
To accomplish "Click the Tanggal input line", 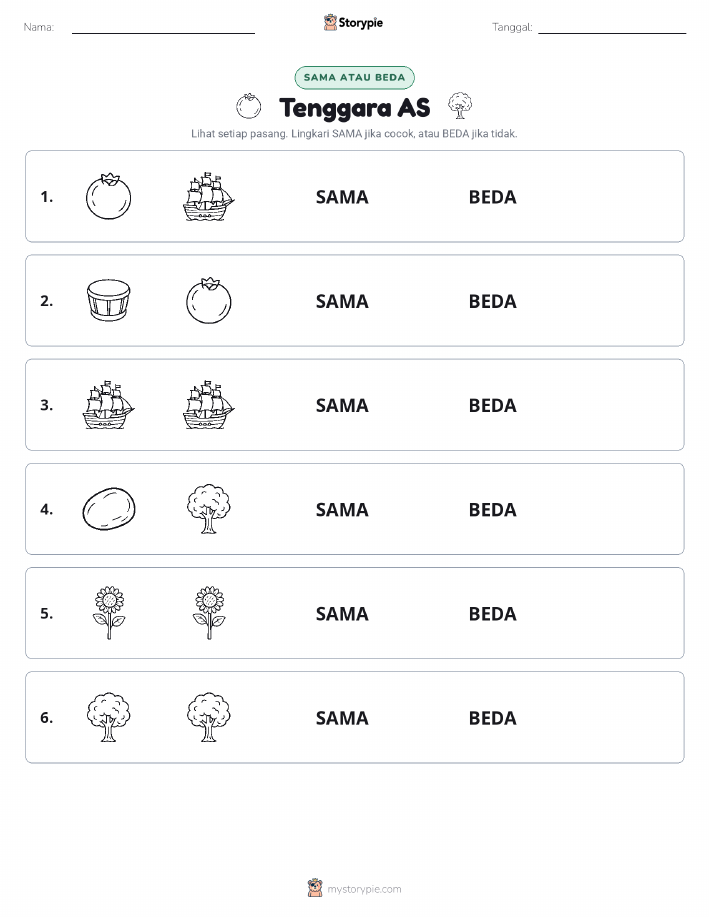I will 612,27.
